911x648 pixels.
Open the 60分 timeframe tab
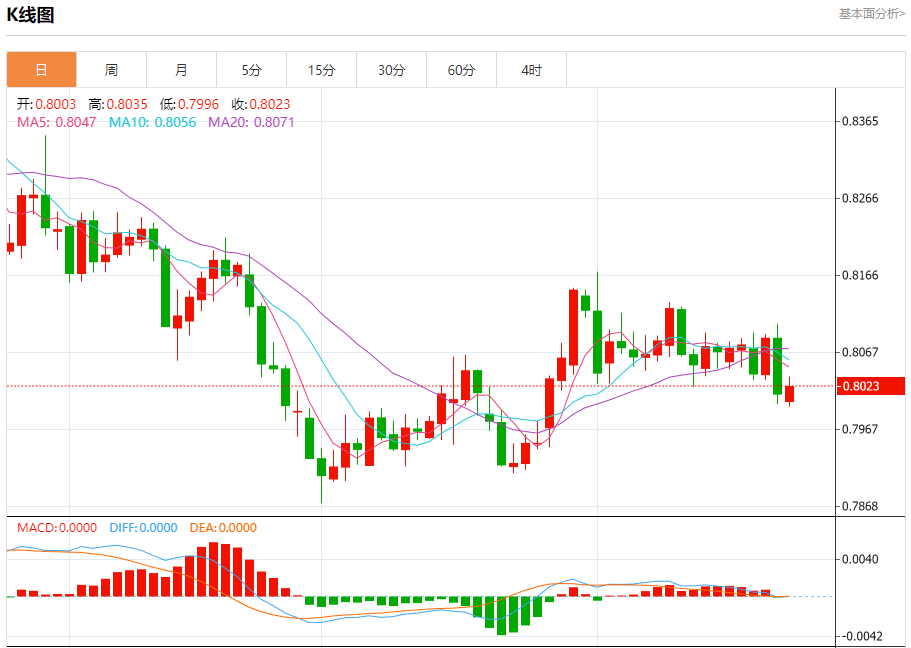[461, 70]
